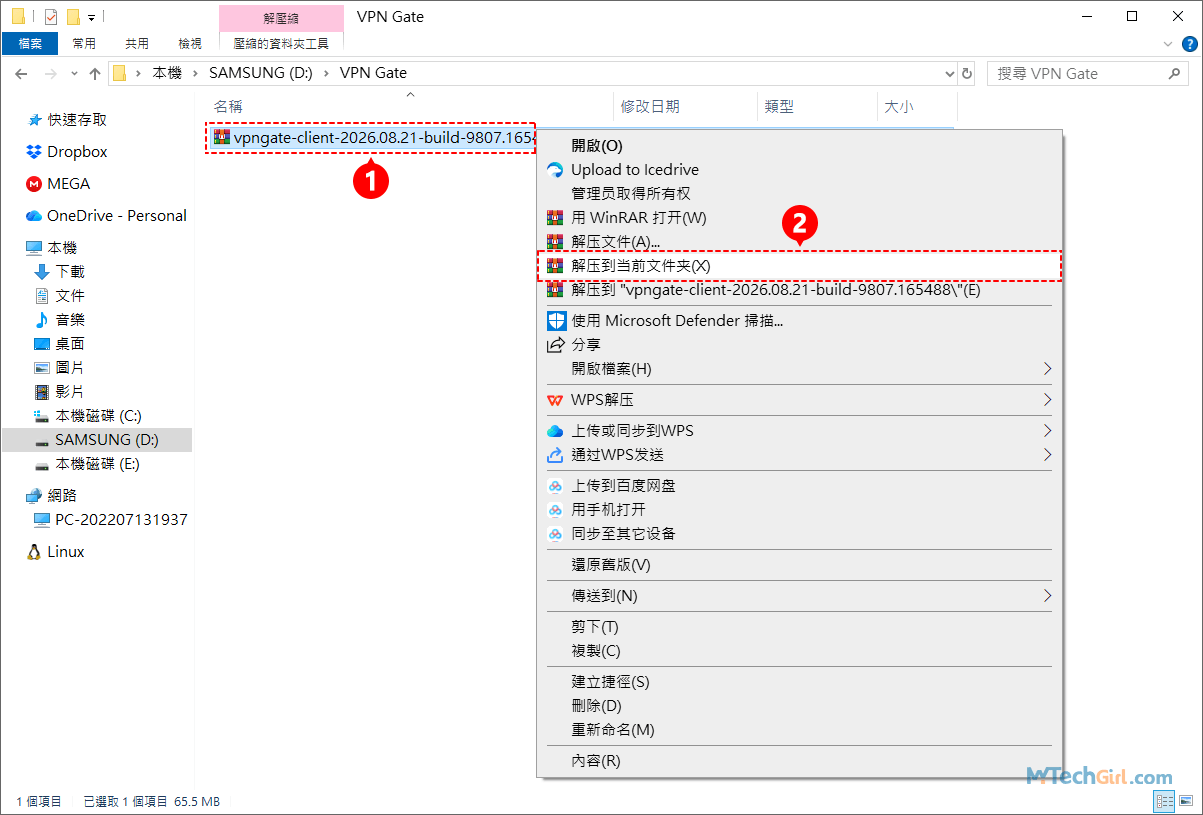Click the Baidu icon beside 上传到百度网盘

[x=555, y=486]
